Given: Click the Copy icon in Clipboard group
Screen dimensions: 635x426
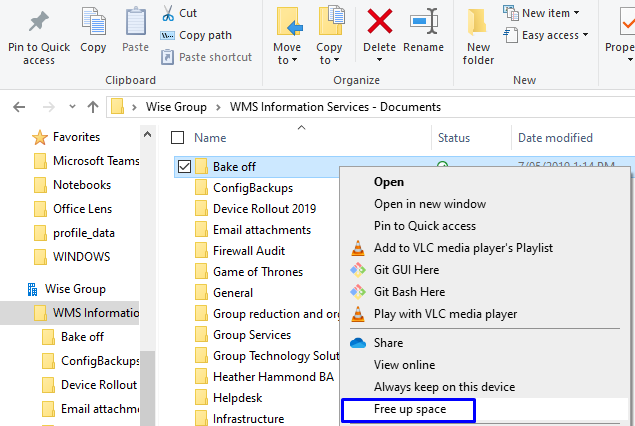Looking at the screenshot, I should tap(94, 21).
